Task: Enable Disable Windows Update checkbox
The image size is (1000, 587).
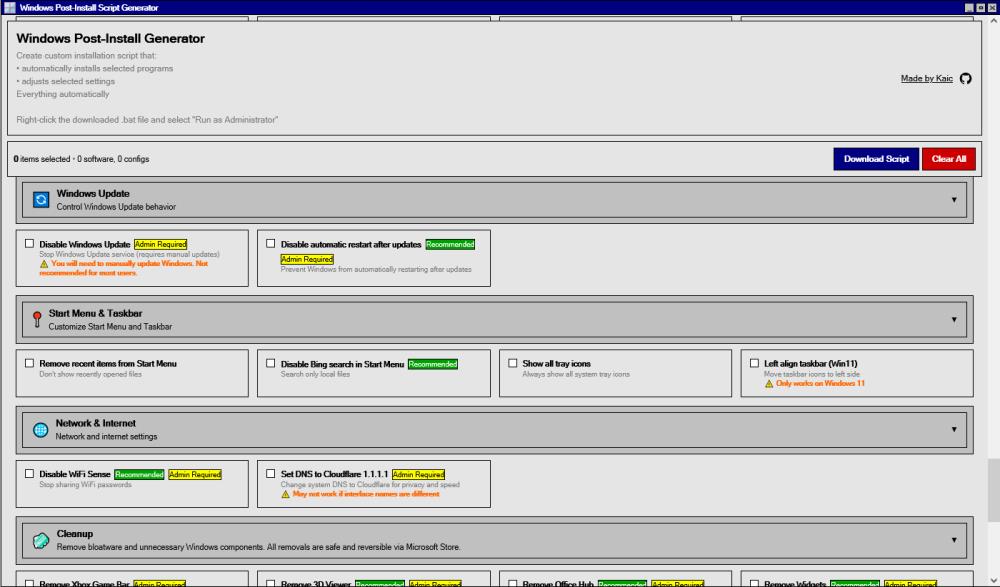Action: 29,244
